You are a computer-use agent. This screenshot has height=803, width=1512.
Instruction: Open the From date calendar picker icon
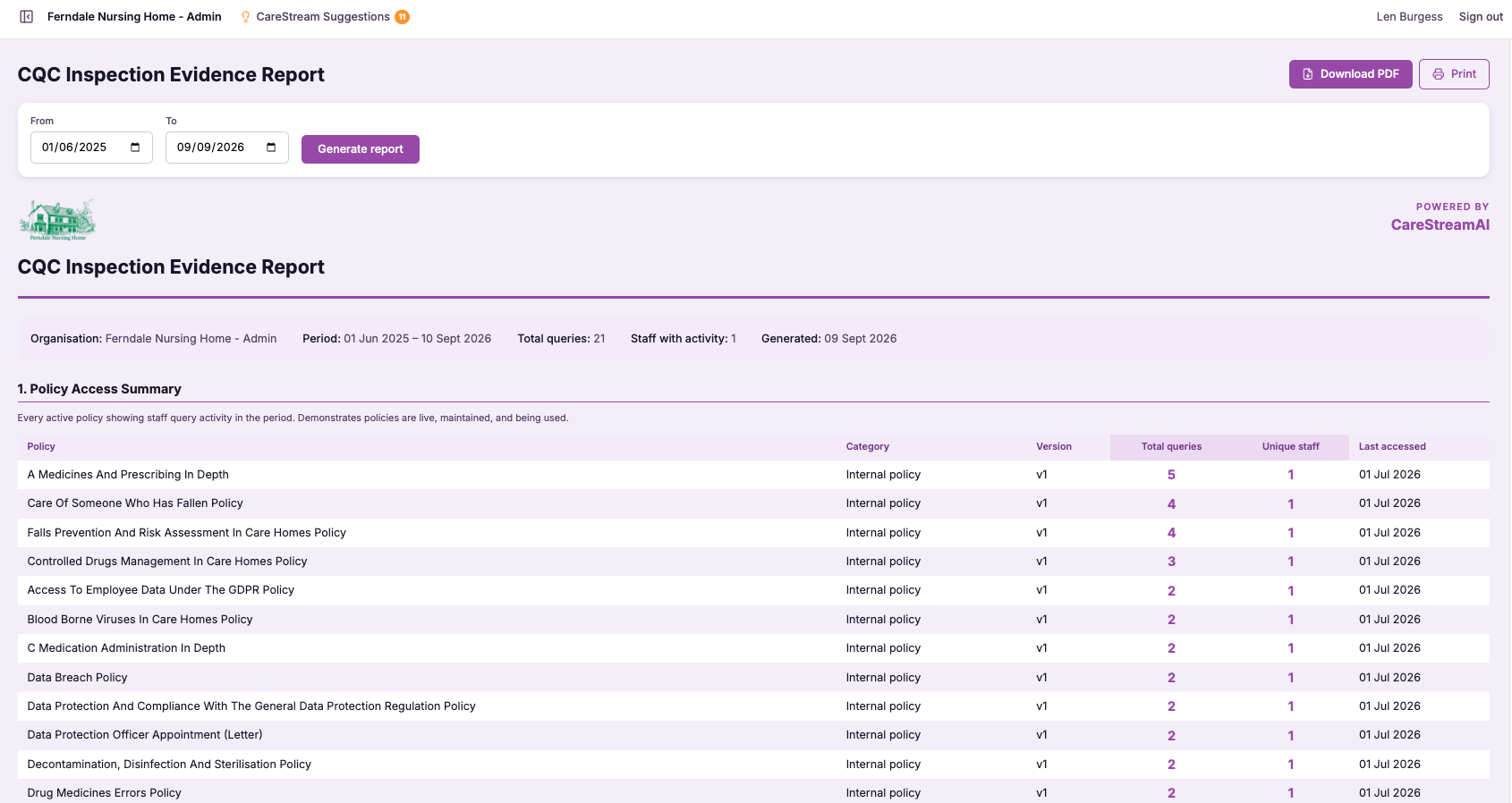pos(135,148)
